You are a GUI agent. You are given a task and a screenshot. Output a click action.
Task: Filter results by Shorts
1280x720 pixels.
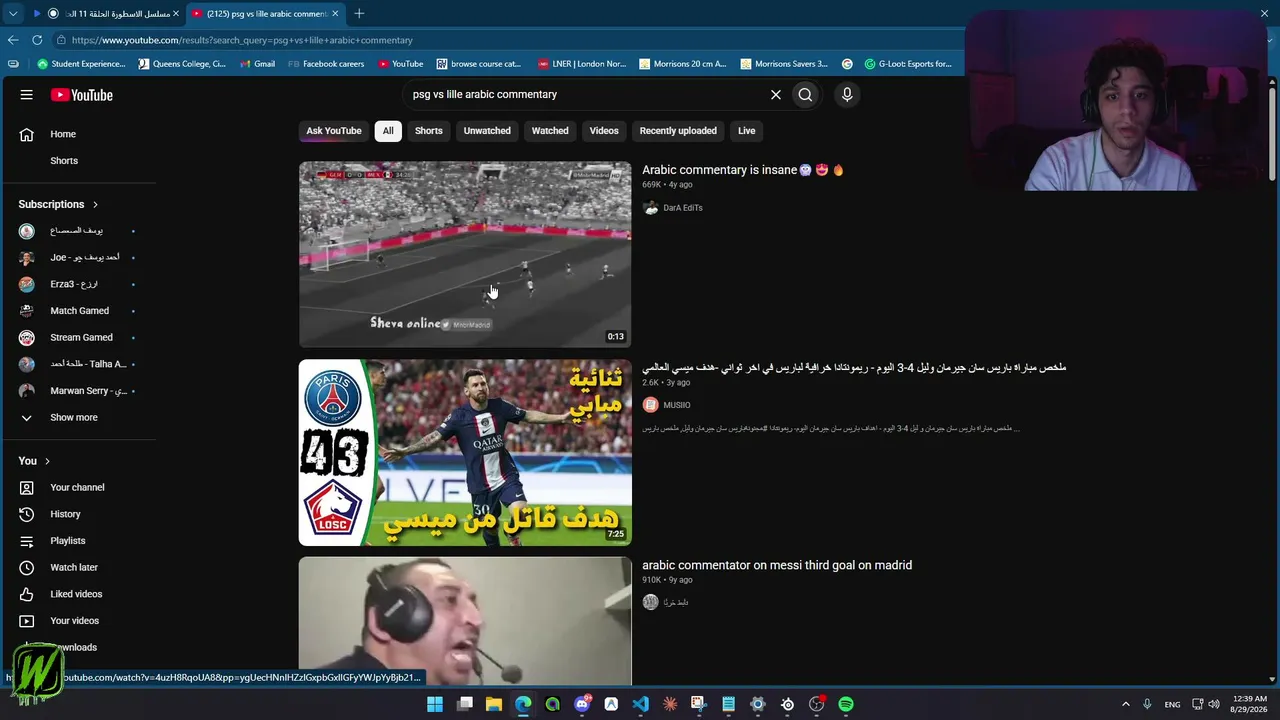click(x=429, y=131)
